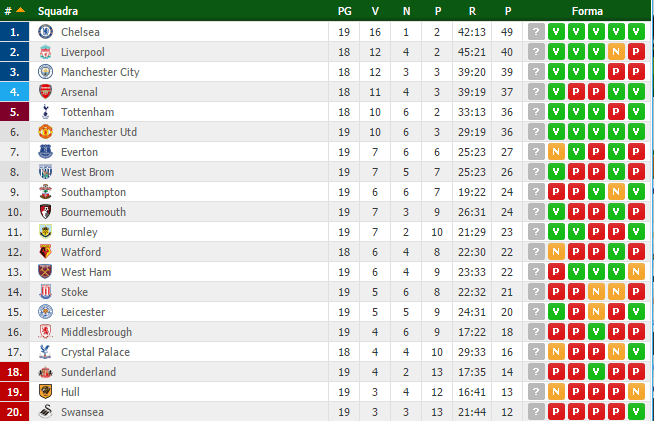Click the Tottenham club crest icon
The height and width of the screenshot is (421, 654).
(x=45, y=112)
